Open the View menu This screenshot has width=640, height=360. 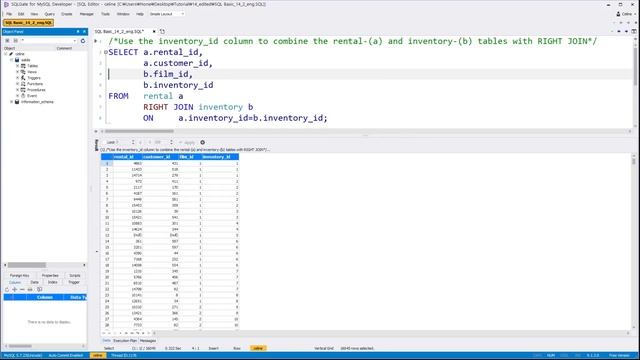coord(34,14)
